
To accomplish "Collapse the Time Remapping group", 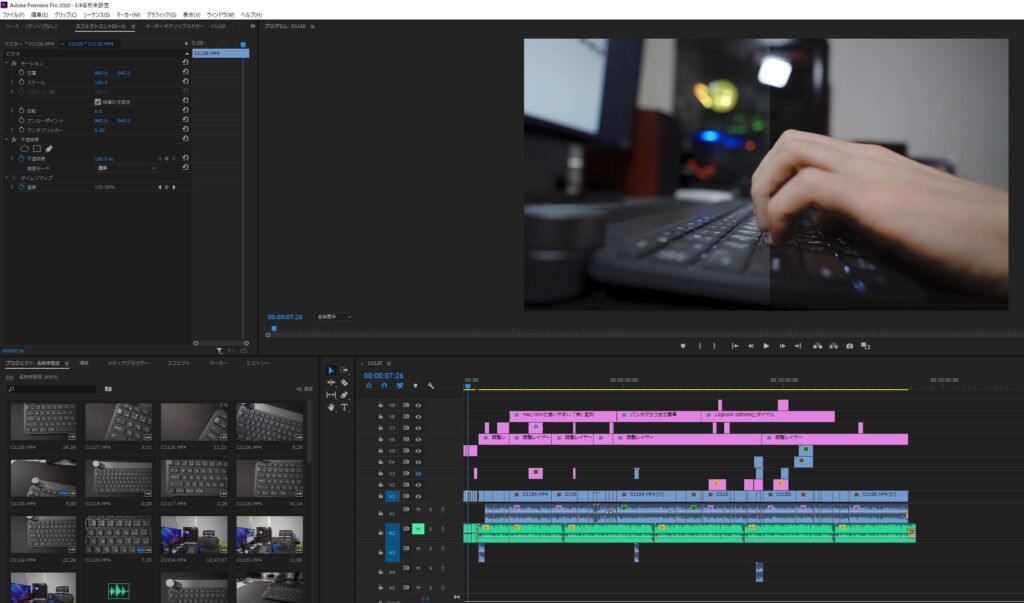I will click(x=7, y=178).
